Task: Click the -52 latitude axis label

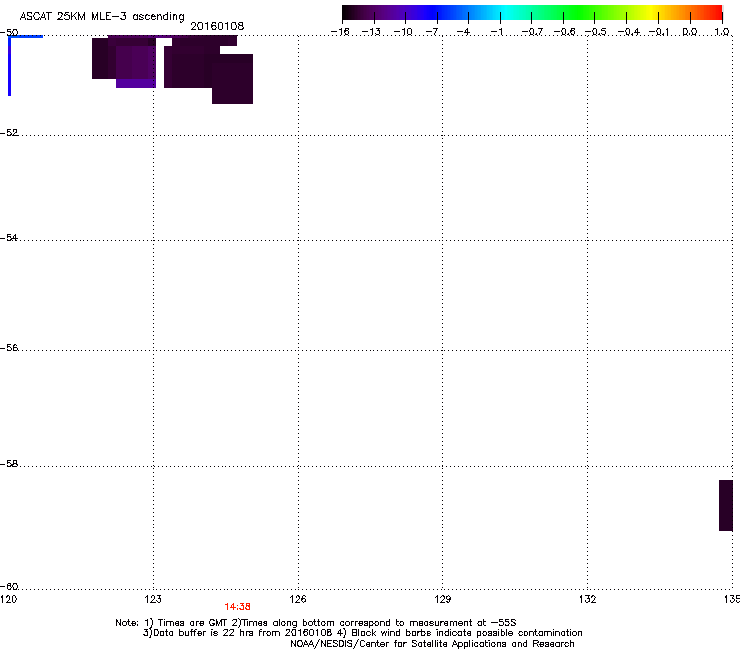Action: pyautogui.click(x=9, y=133)
